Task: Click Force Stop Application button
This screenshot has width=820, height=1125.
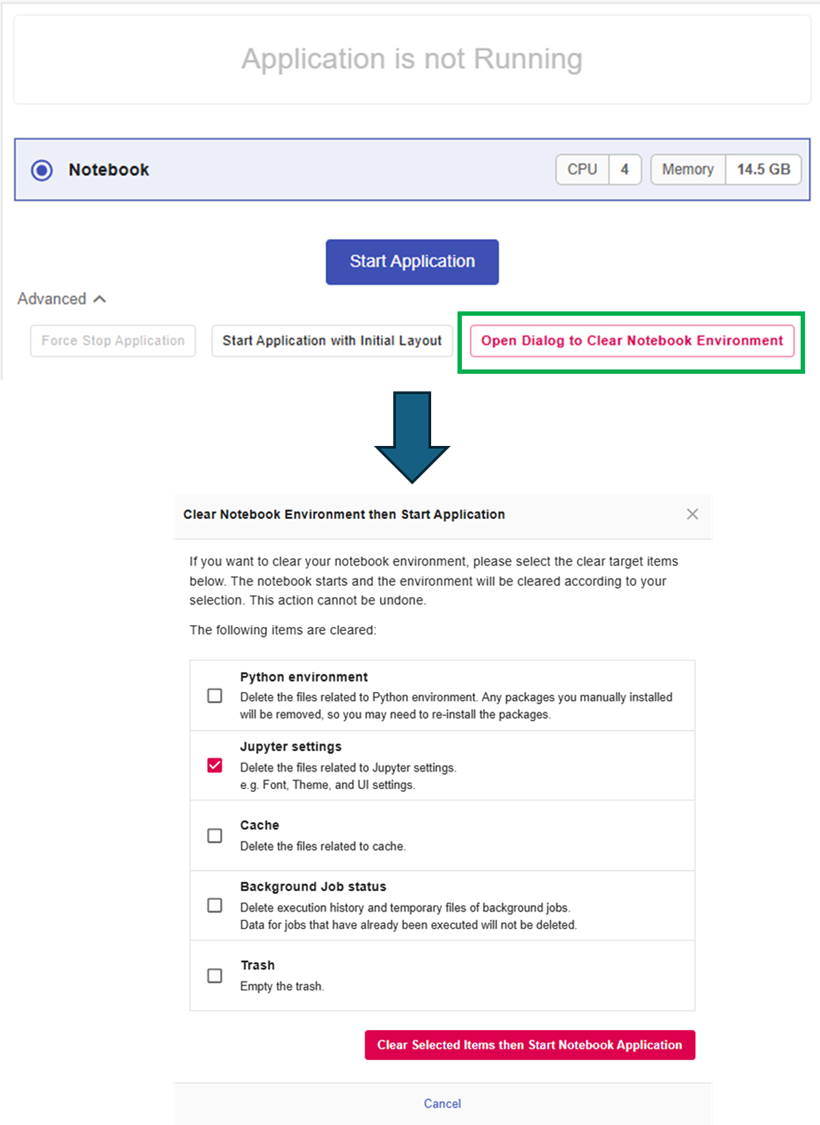Action: [113, 341]
